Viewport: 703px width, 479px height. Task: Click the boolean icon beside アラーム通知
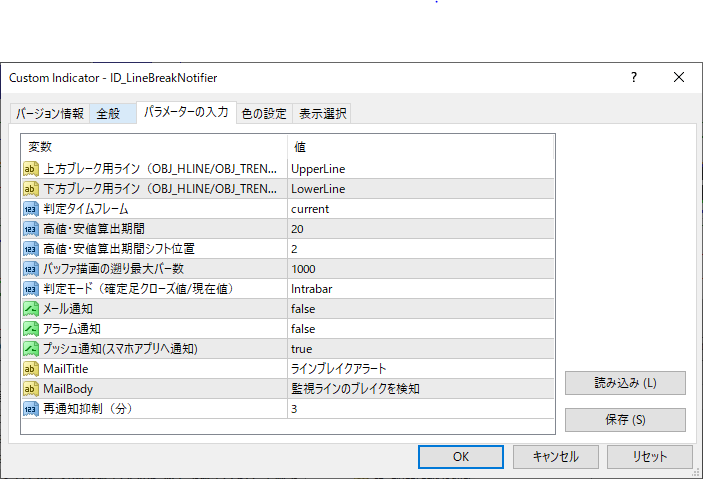point(31,329)
